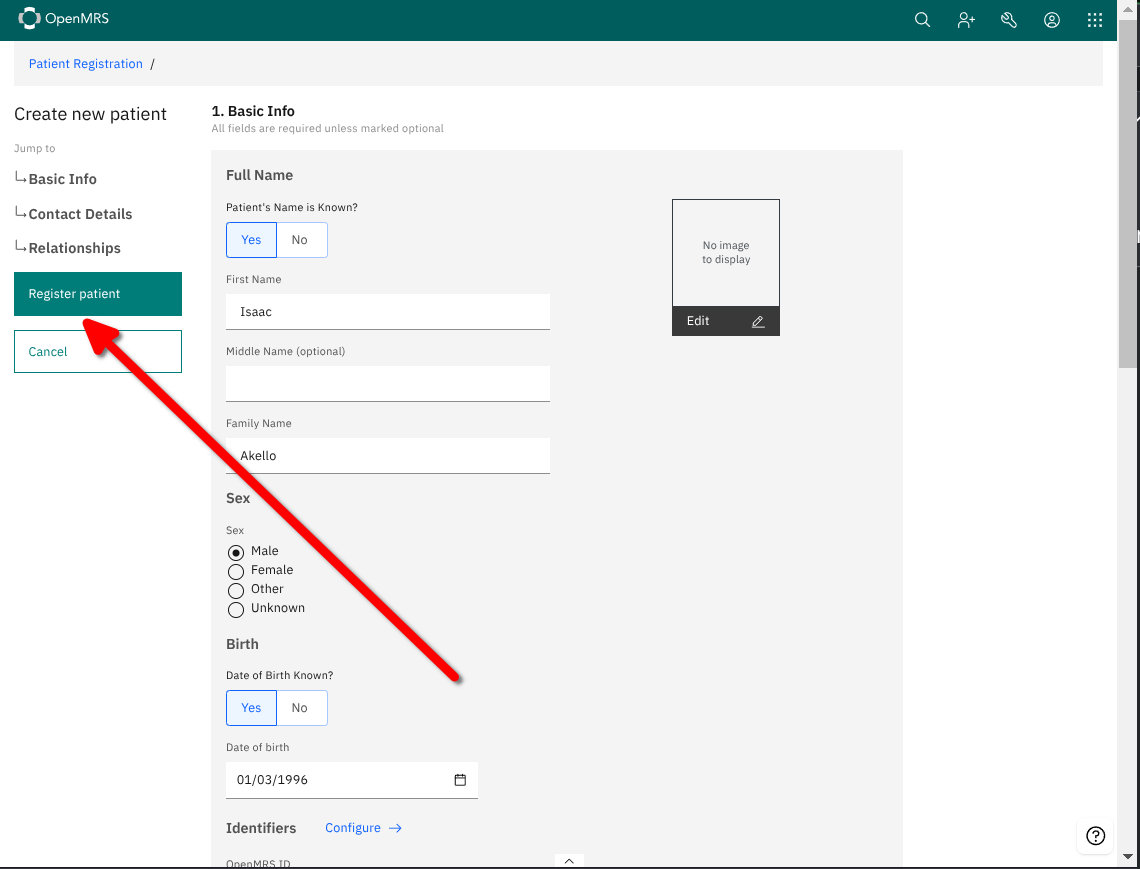The height and width of the screenshot is (869, 1140).
Task: Click the Middle Name input field
Action: coord(388,383)
